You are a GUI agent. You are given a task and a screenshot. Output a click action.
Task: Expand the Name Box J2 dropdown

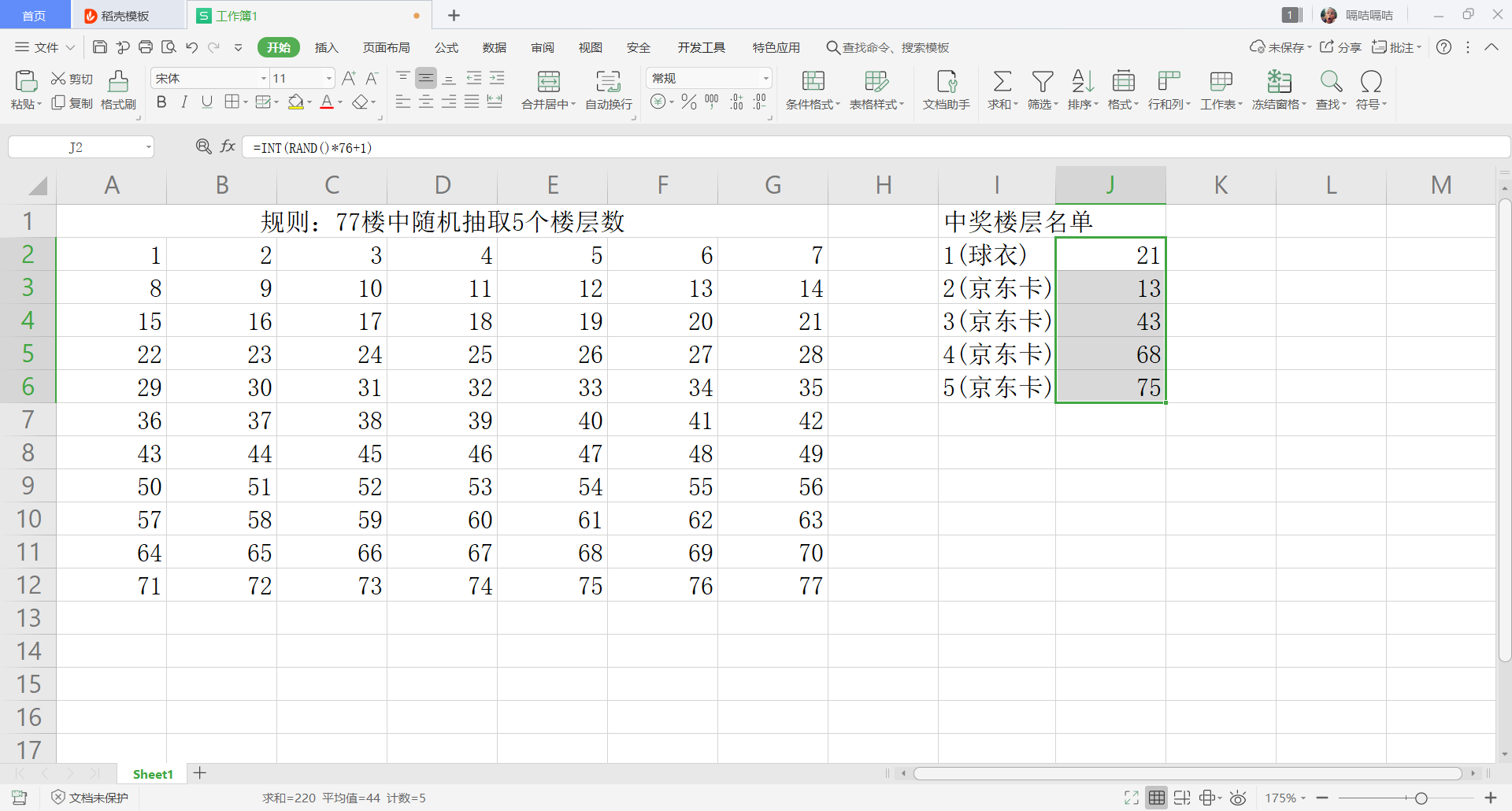tap(148, 147)
